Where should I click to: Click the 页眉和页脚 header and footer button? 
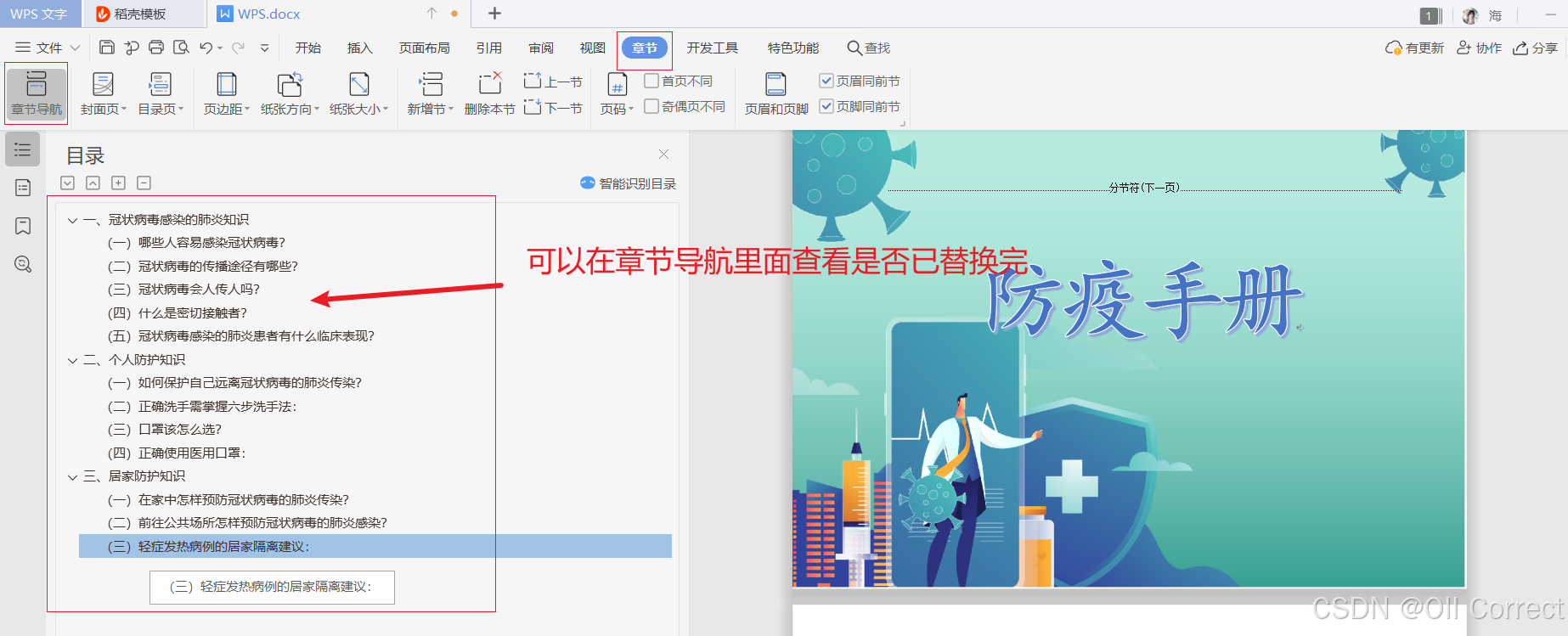click(x=776, y=93)
